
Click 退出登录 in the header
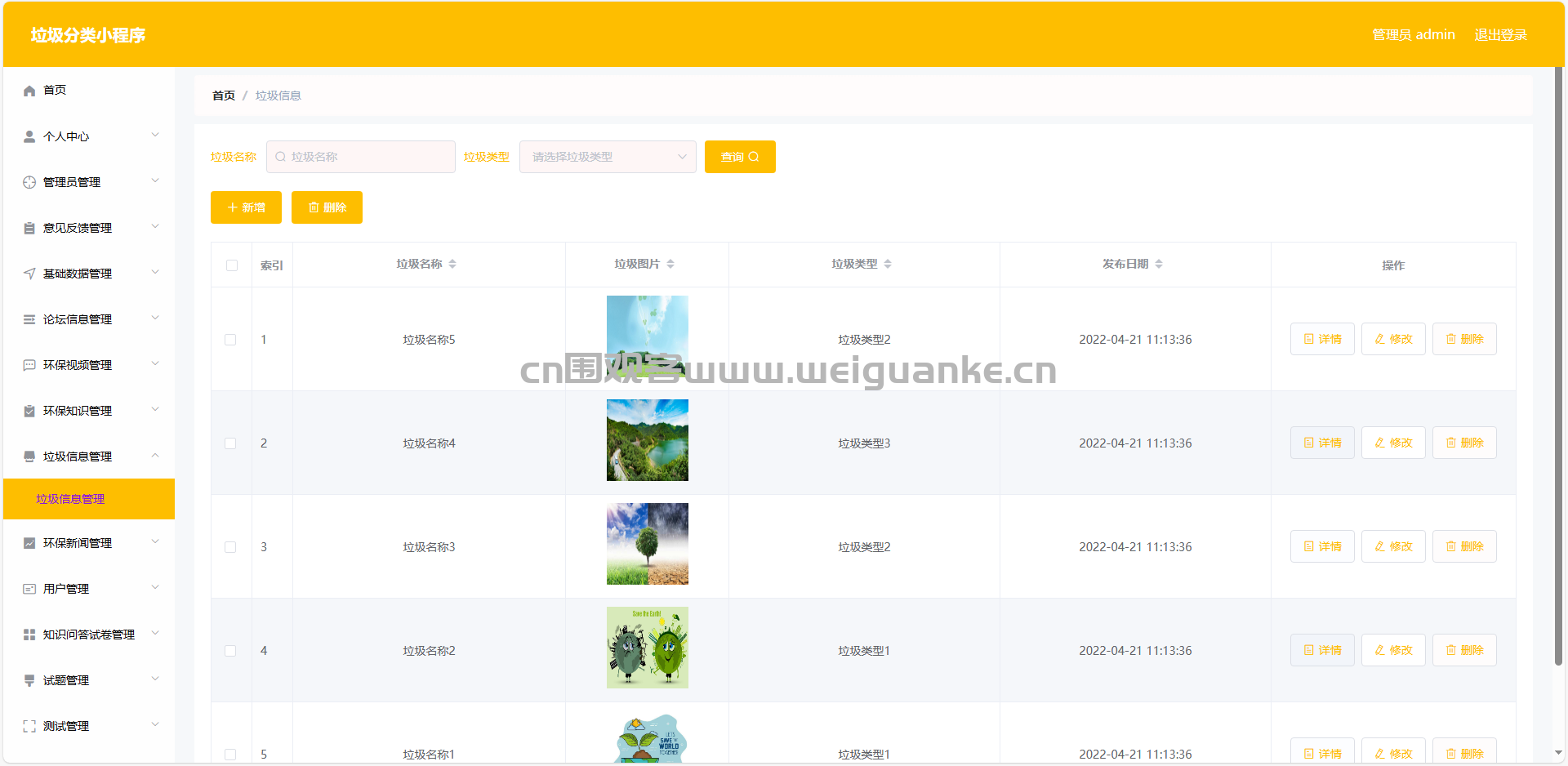(1500, 34)
